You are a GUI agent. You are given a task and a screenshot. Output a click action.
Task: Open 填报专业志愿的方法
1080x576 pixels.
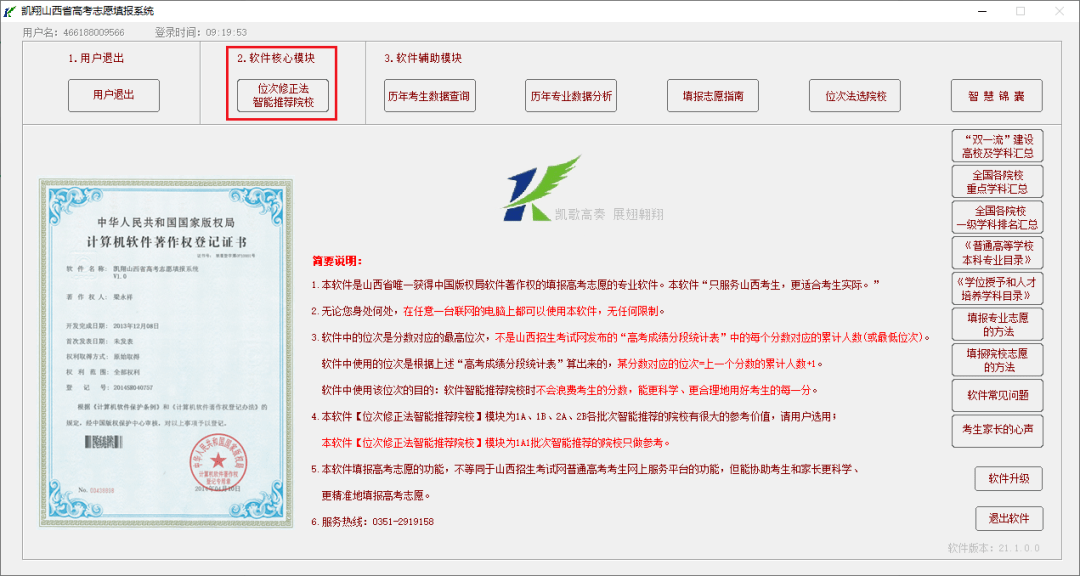997,325
